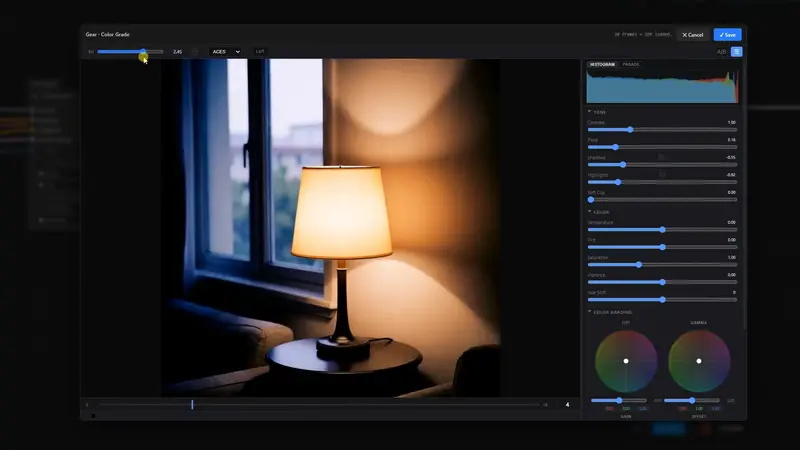Click the Pivot value 0.18
The image size is (800, 450).
pos(731,140)
